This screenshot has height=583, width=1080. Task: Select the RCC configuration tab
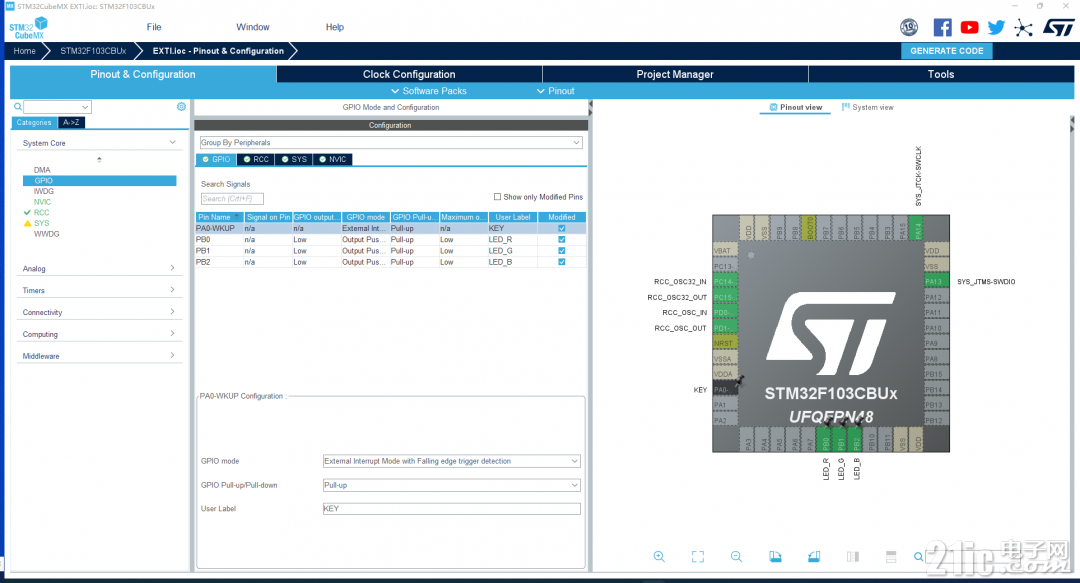coord(256,159)
